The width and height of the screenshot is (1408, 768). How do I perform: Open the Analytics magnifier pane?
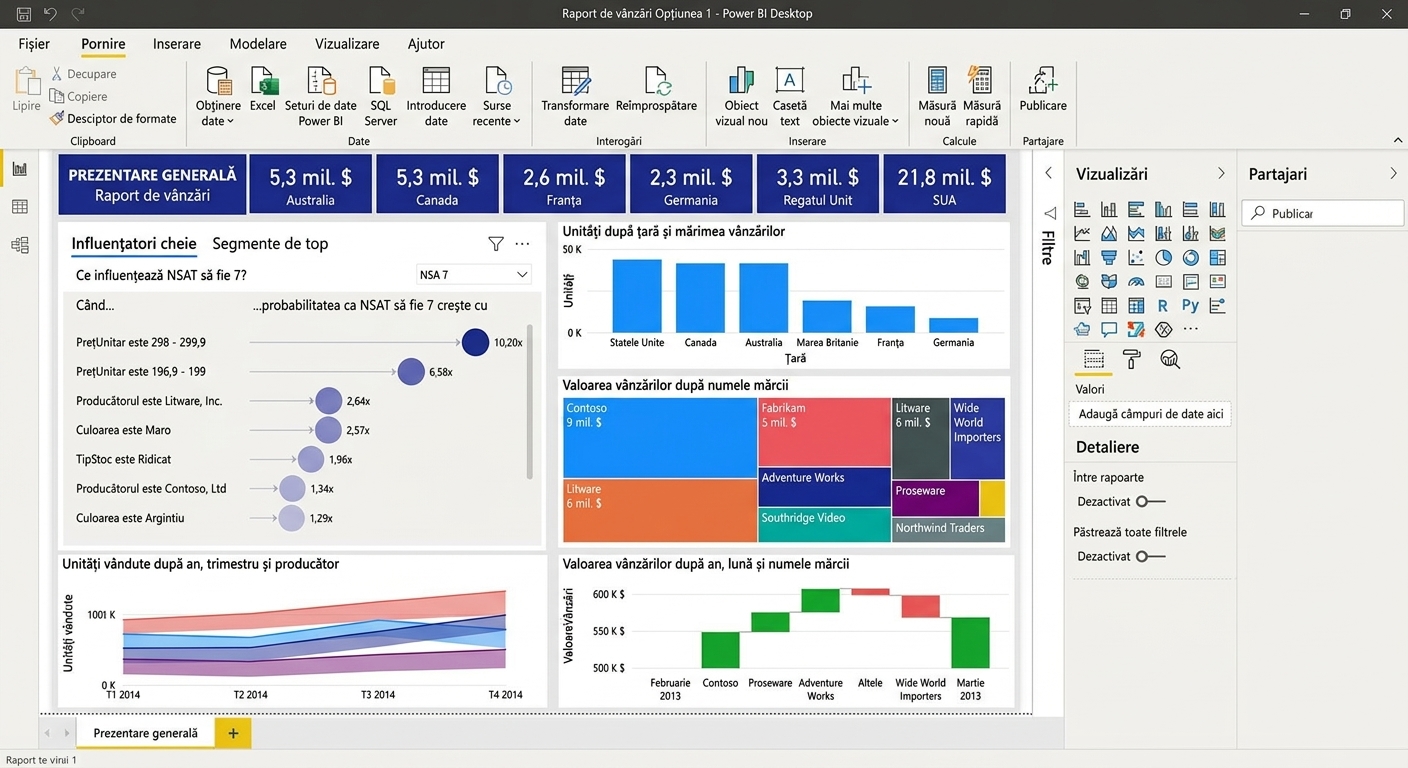pyautogui.click(x=1170, y=360)
